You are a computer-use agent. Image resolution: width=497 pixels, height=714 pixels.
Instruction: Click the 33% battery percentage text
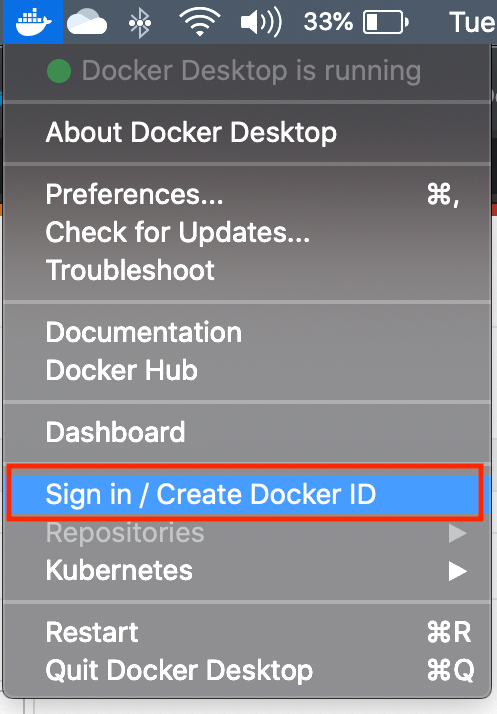point(328,22)
